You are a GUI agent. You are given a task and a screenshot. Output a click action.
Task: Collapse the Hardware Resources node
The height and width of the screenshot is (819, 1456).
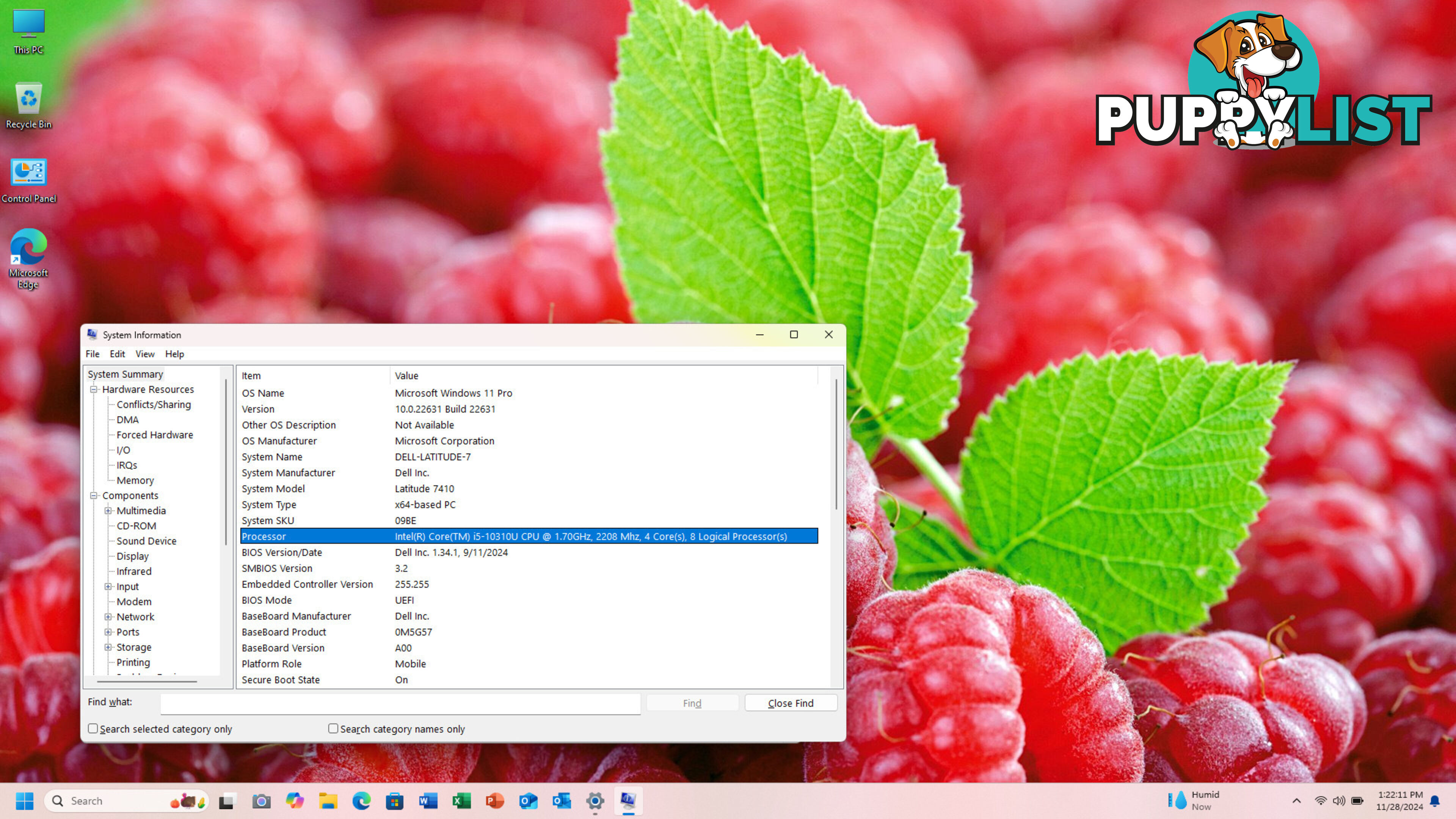[94, 389]
